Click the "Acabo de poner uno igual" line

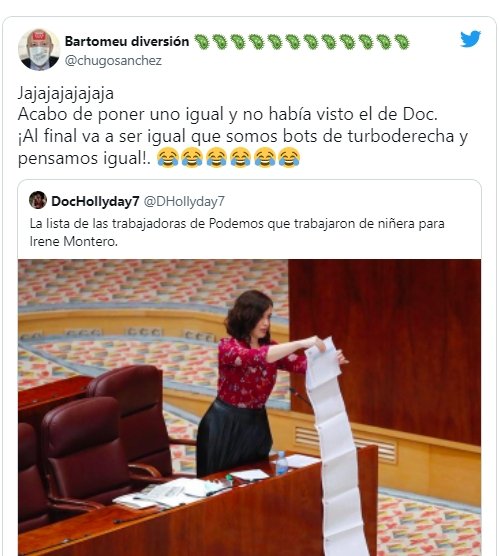pyautogui.click(x=228, y=114)
